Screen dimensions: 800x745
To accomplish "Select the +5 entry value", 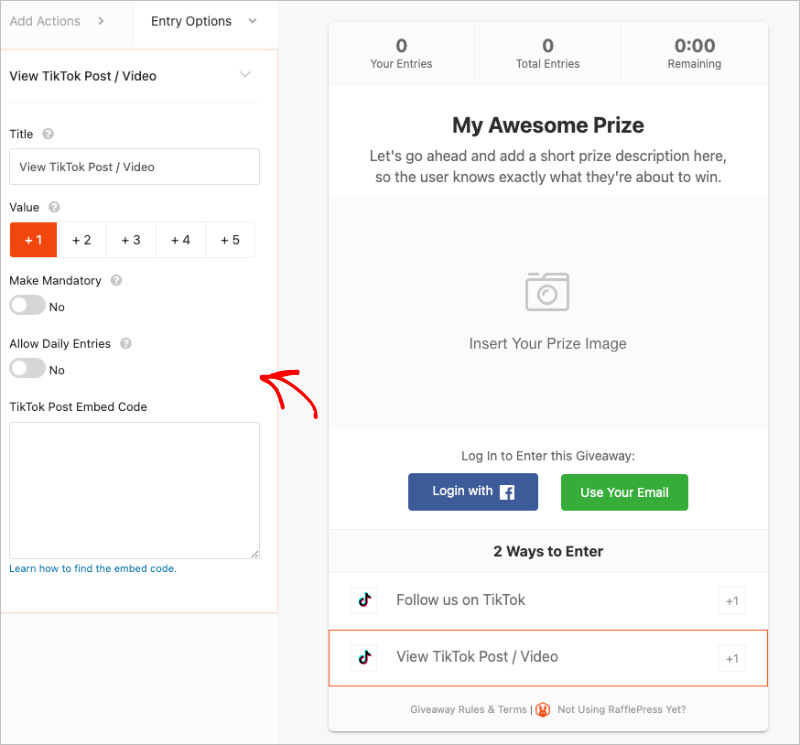I will coord(230,239).
